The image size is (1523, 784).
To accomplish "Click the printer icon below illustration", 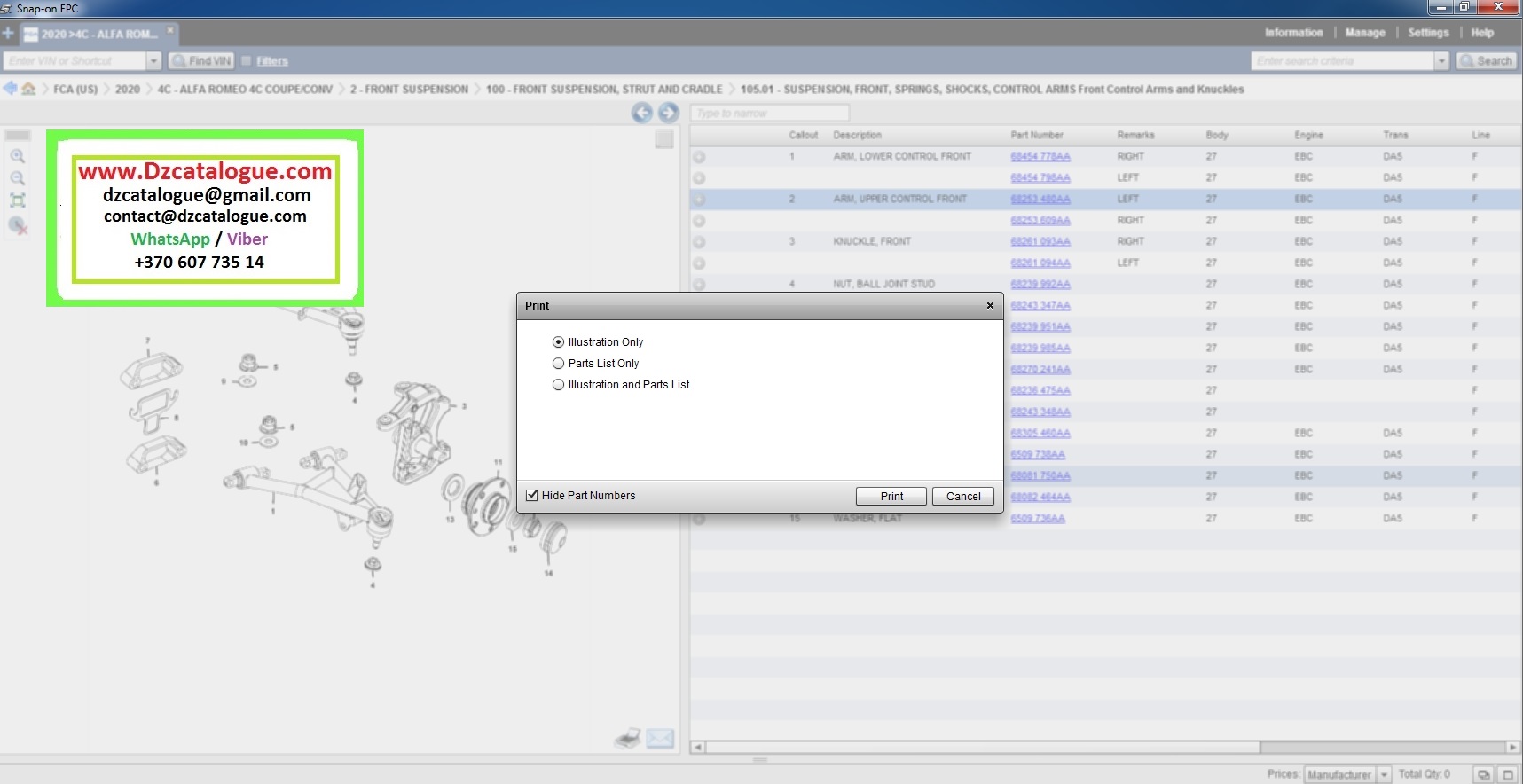I will tap(628, 738).
